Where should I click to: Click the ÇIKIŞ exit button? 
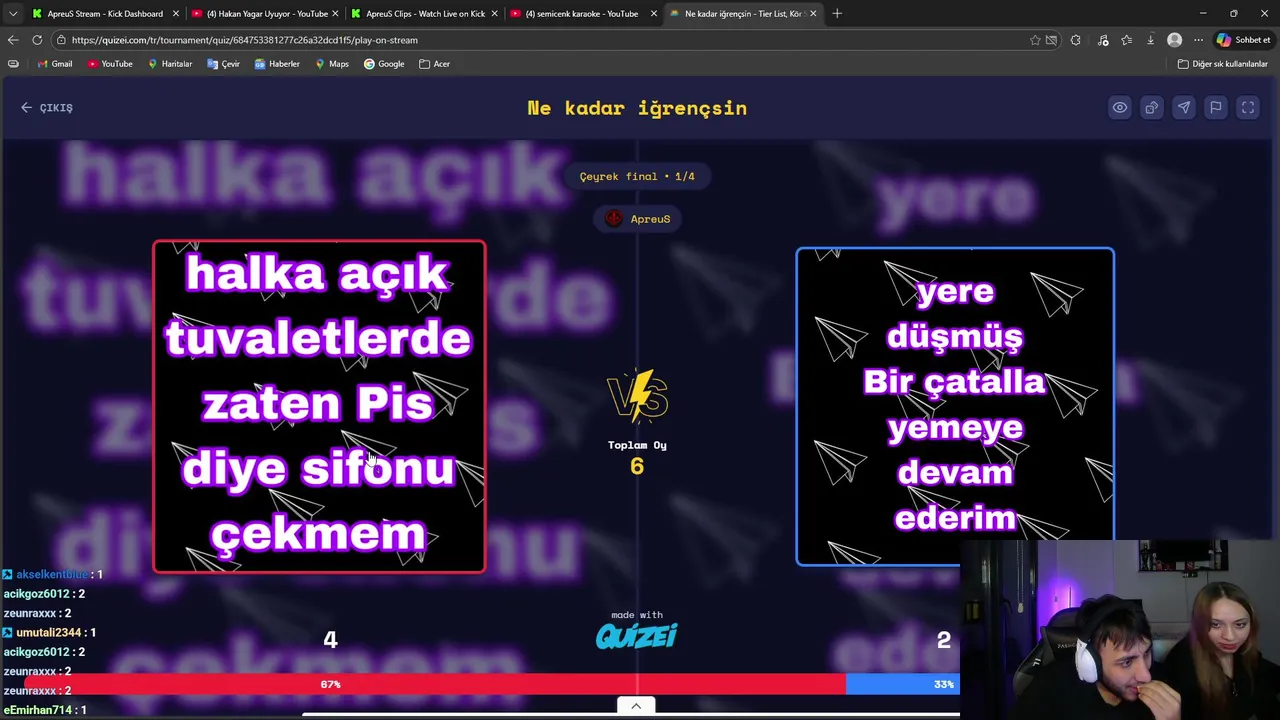click(47, 107)
